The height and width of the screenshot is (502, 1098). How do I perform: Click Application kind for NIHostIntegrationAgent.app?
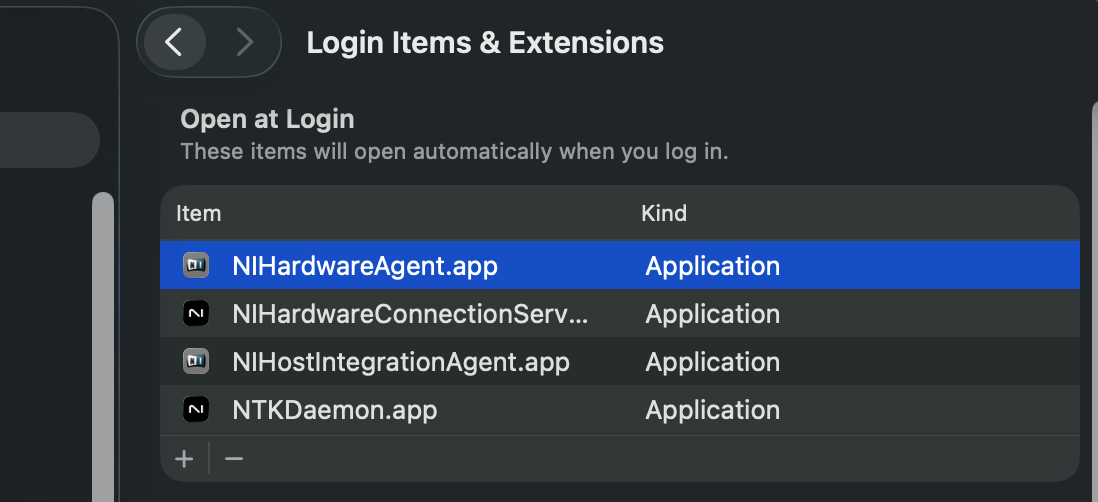click(x=712, y=362)
